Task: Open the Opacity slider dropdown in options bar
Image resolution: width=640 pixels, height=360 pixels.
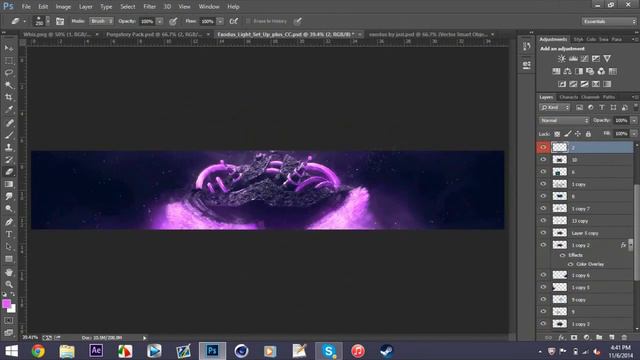Action: pyautogui.click(x=160, y=21)
